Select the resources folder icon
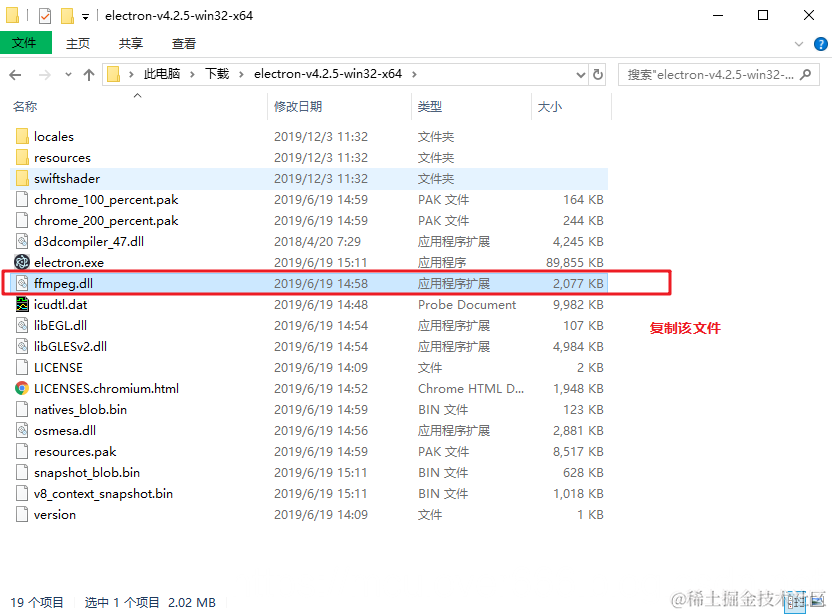The image size is (833, 615). click(22, 158)
